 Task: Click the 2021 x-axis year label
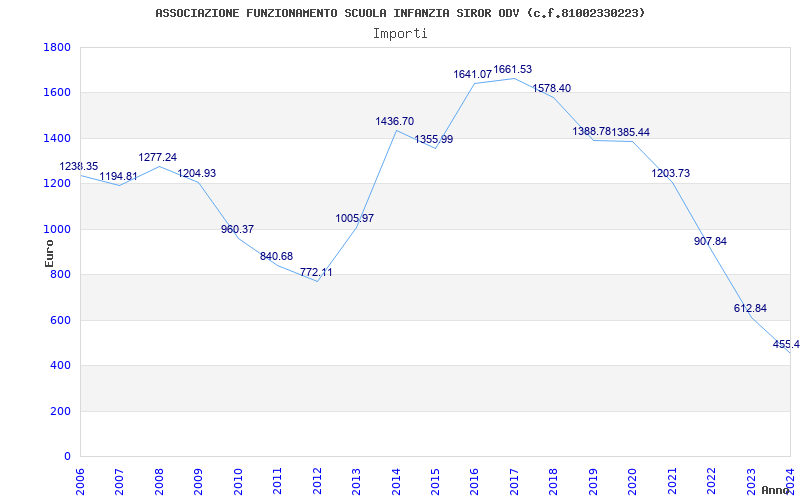pyautogui.click(x=671, y=482)
